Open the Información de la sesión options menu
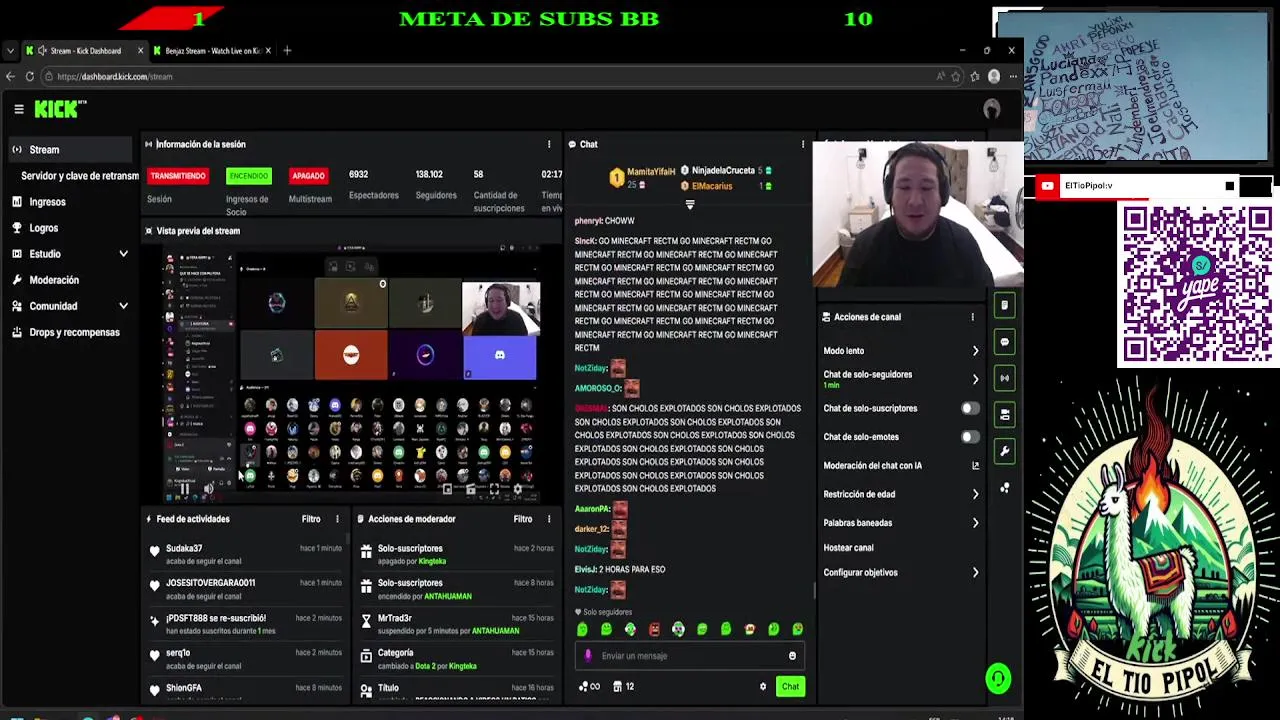 pyautogui.click(x=548, y=144)
